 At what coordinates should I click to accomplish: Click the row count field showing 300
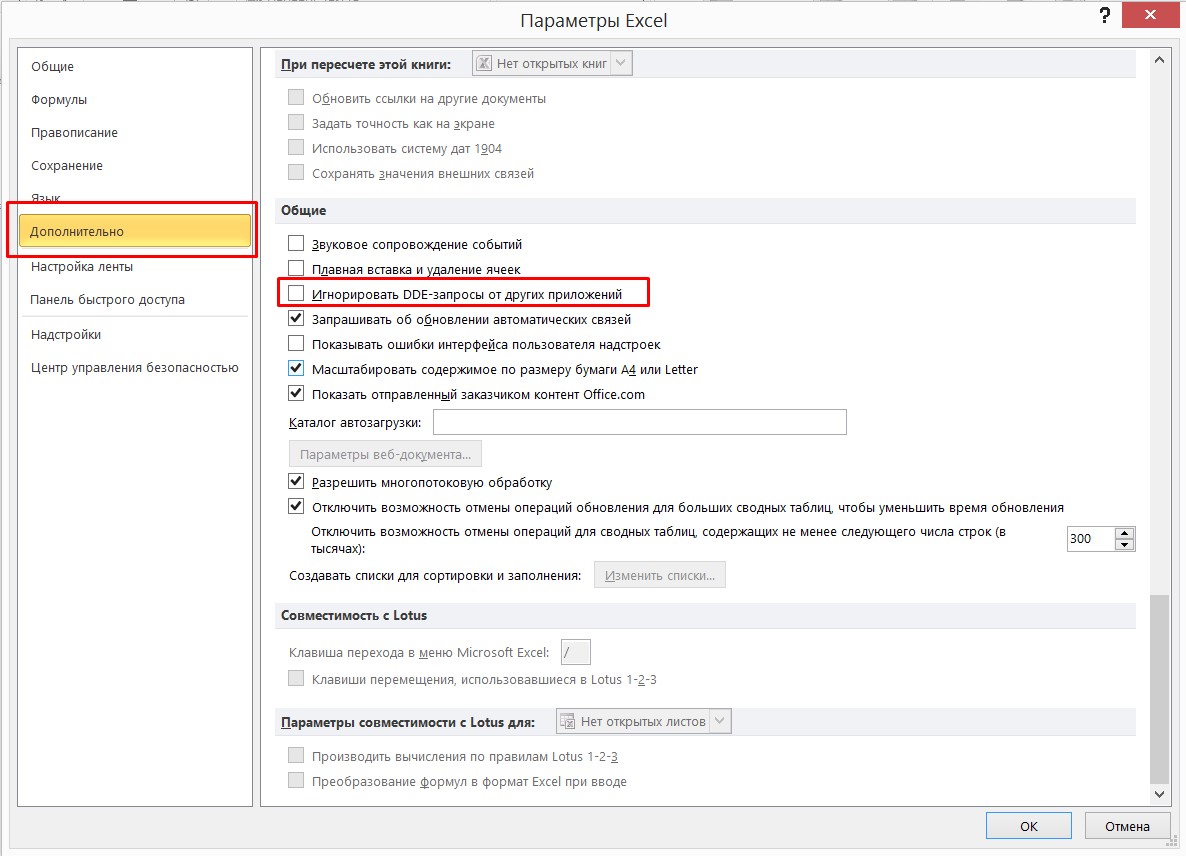[x=1090, y=538]
